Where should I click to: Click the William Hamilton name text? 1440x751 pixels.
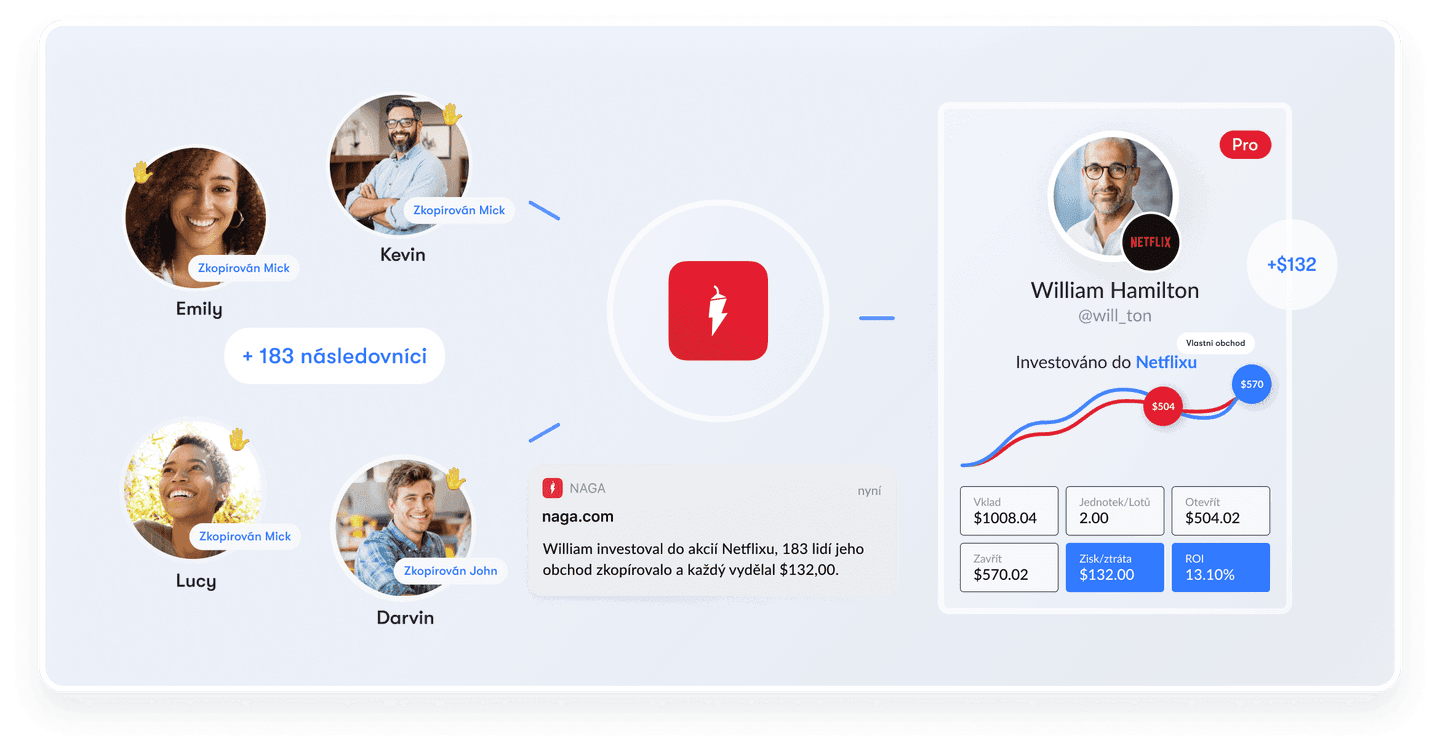1115,290
